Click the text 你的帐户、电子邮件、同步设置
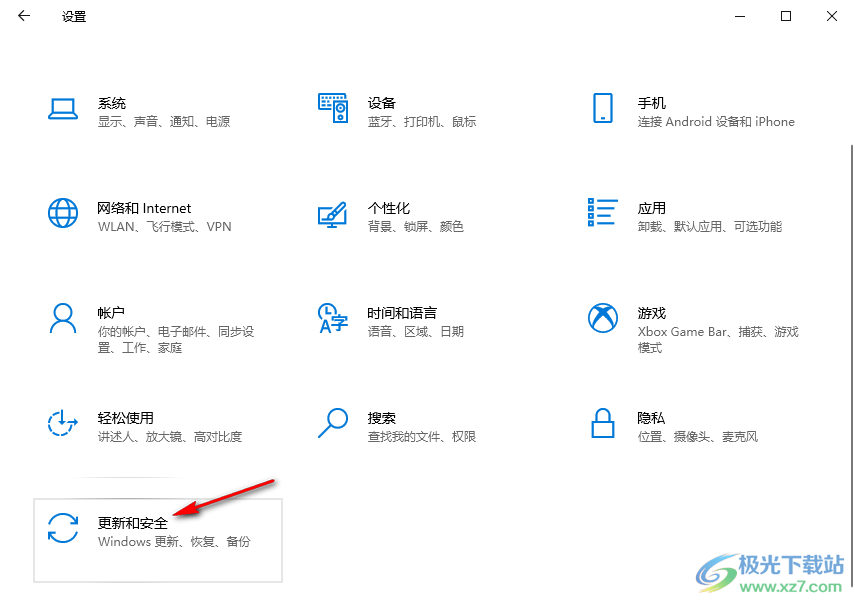The image size is (855, 603). coord(176,340)
